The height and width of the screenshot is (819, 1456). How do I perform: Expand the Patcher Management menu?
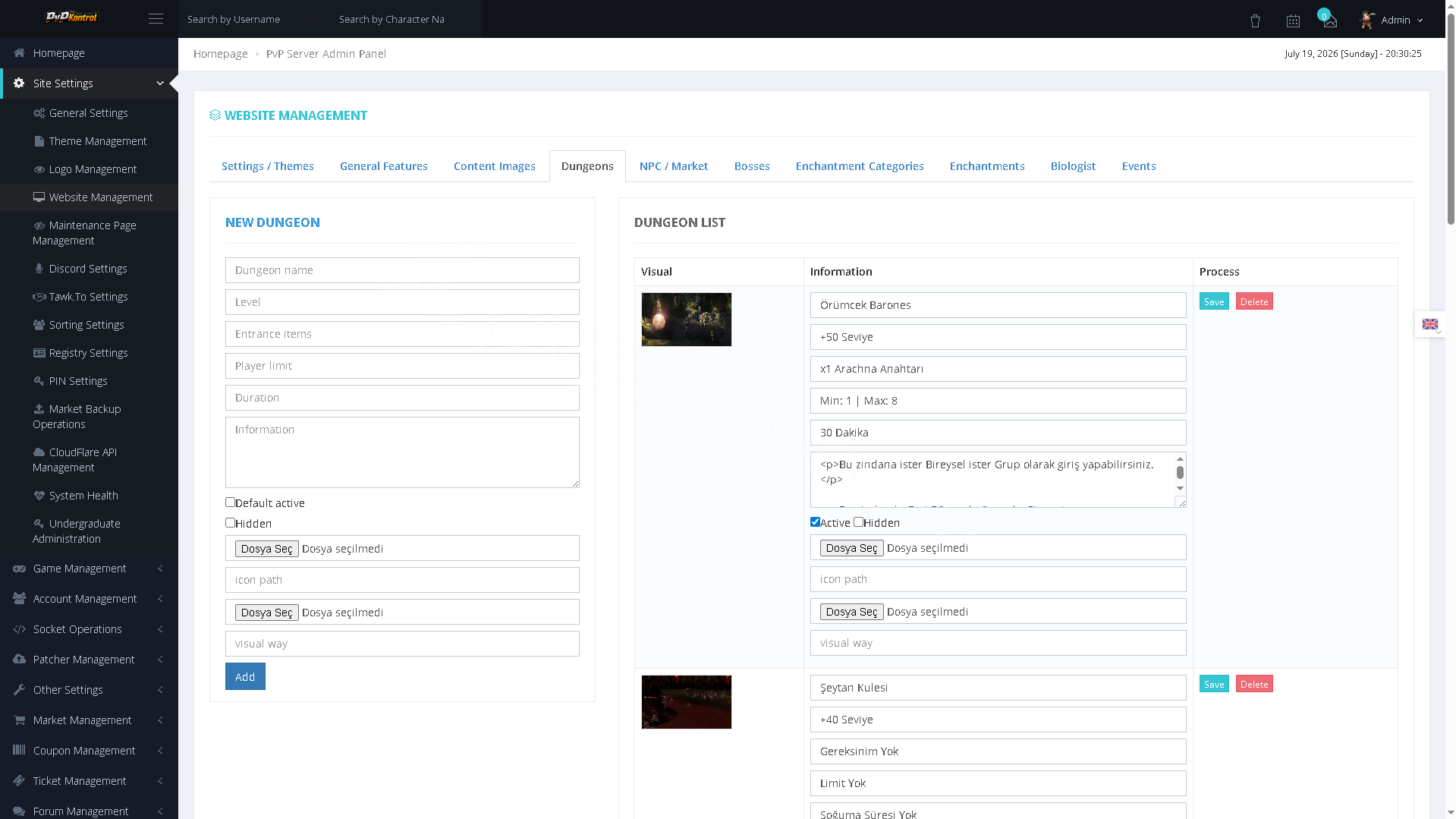point(160,660)
